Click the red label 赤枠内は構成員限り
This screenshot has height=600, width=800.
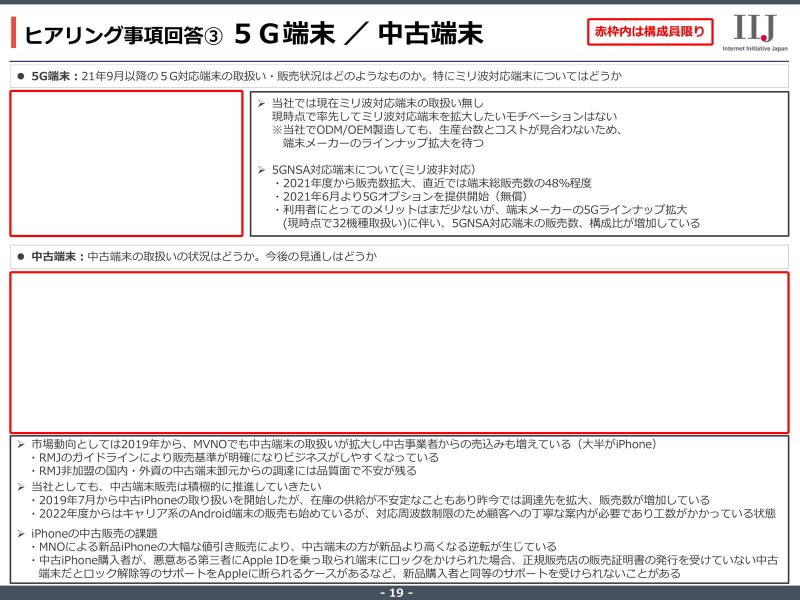[x=649, y=32]
